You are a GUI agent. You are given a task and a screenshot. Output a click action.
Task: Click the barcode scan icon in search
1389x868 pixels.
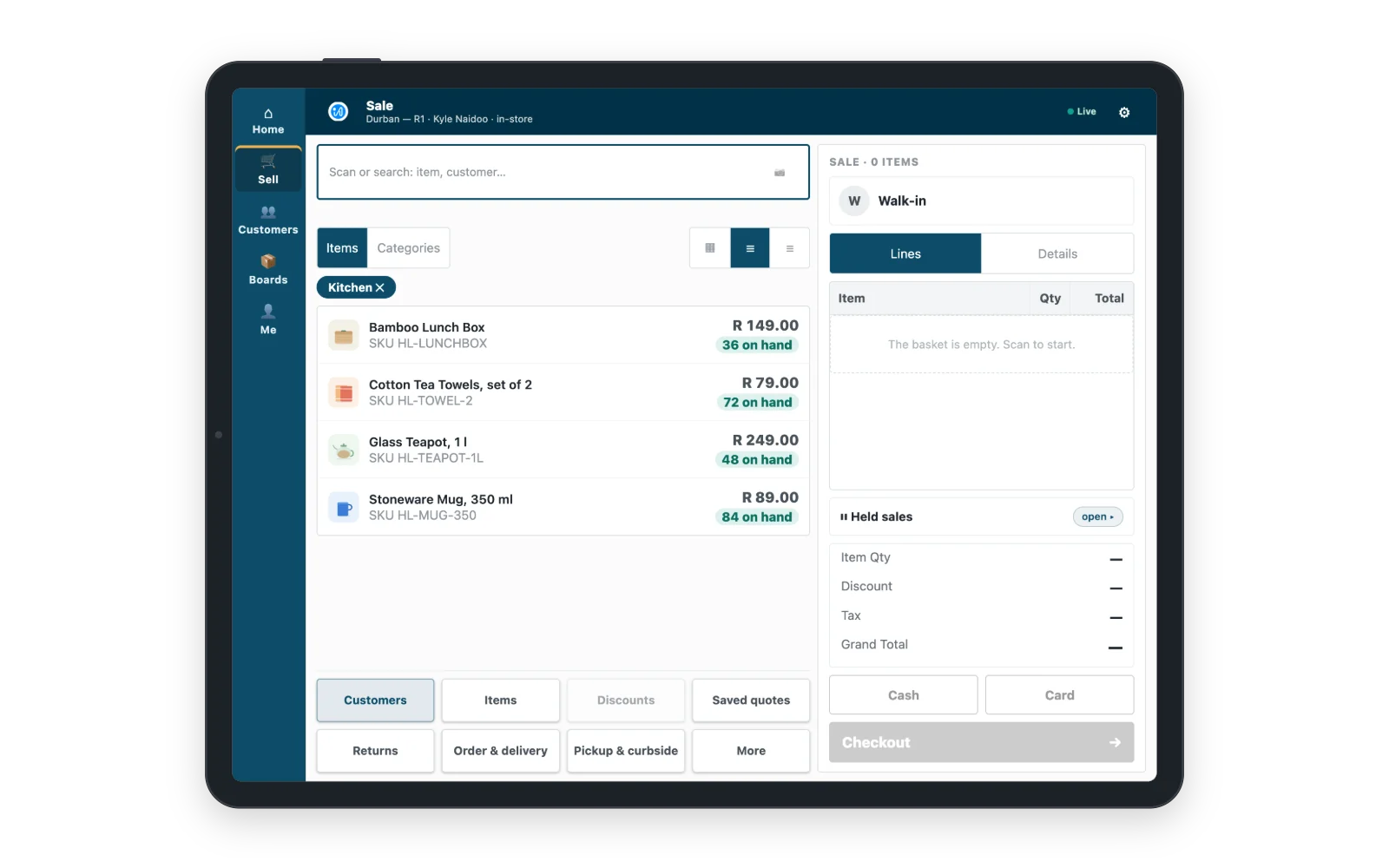(780, 173)
